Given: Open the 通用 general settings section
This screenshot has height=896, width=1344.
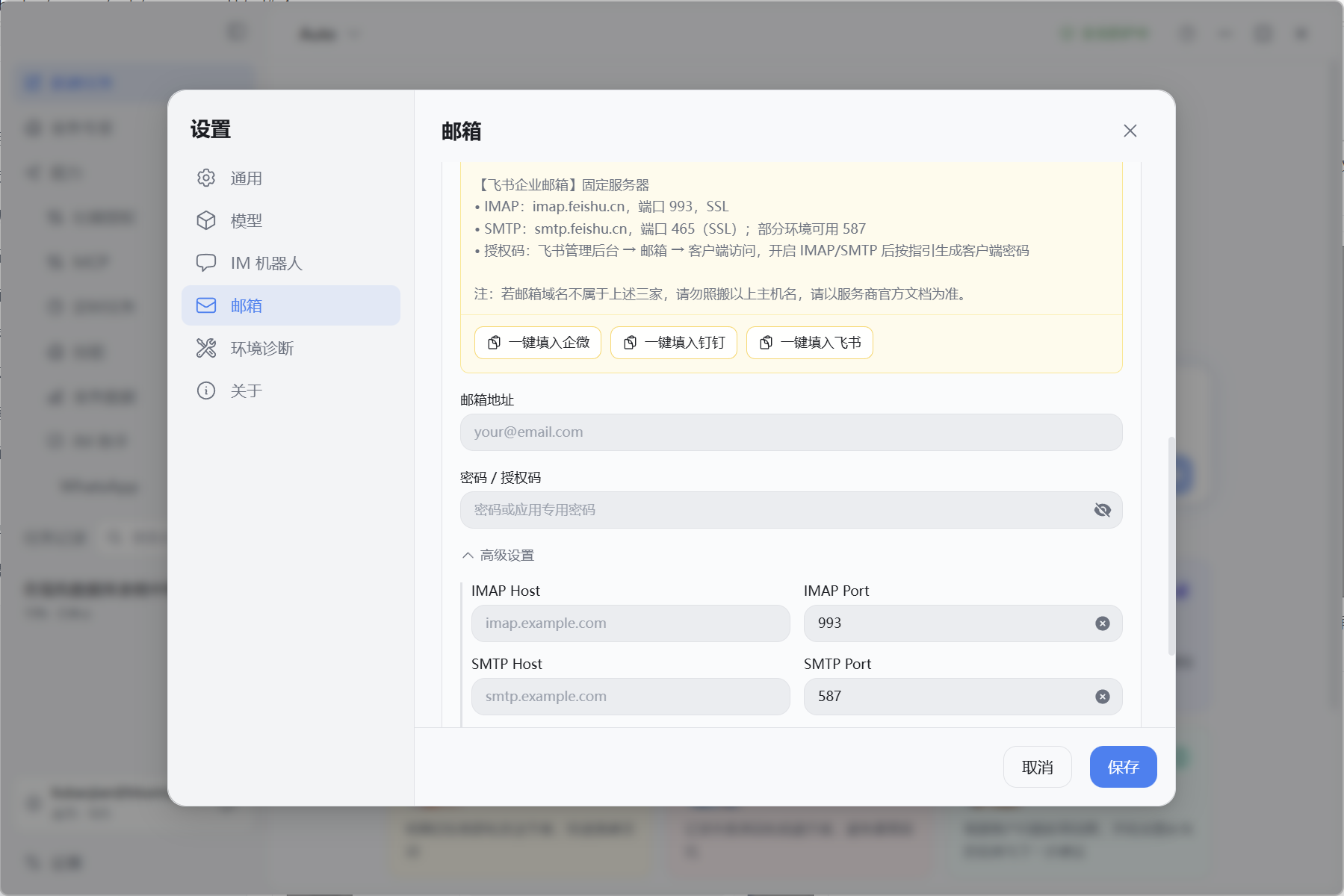Looking at the screenshot, I should (291, 178).
